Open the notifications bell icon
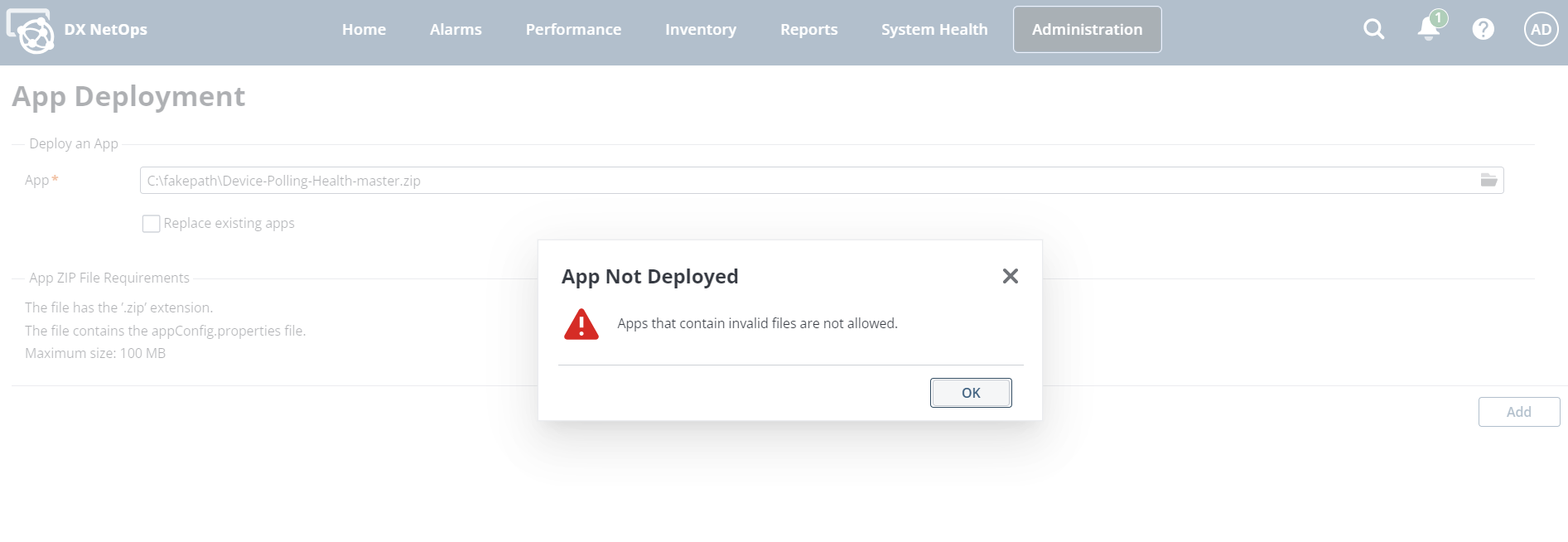 click(1429, 29)
